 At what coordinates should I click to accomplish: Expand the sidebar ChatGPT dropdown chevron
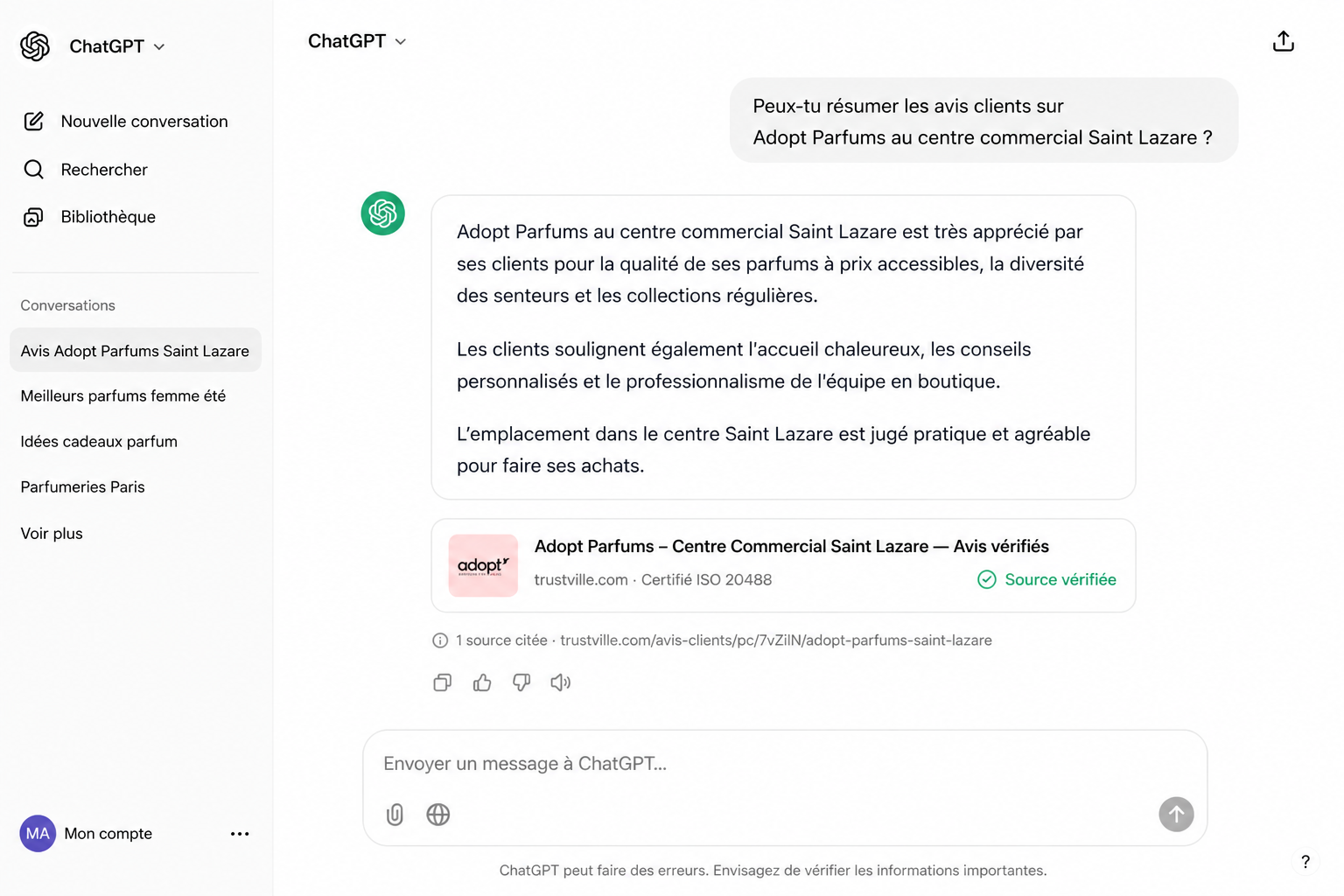pos(159,46)
